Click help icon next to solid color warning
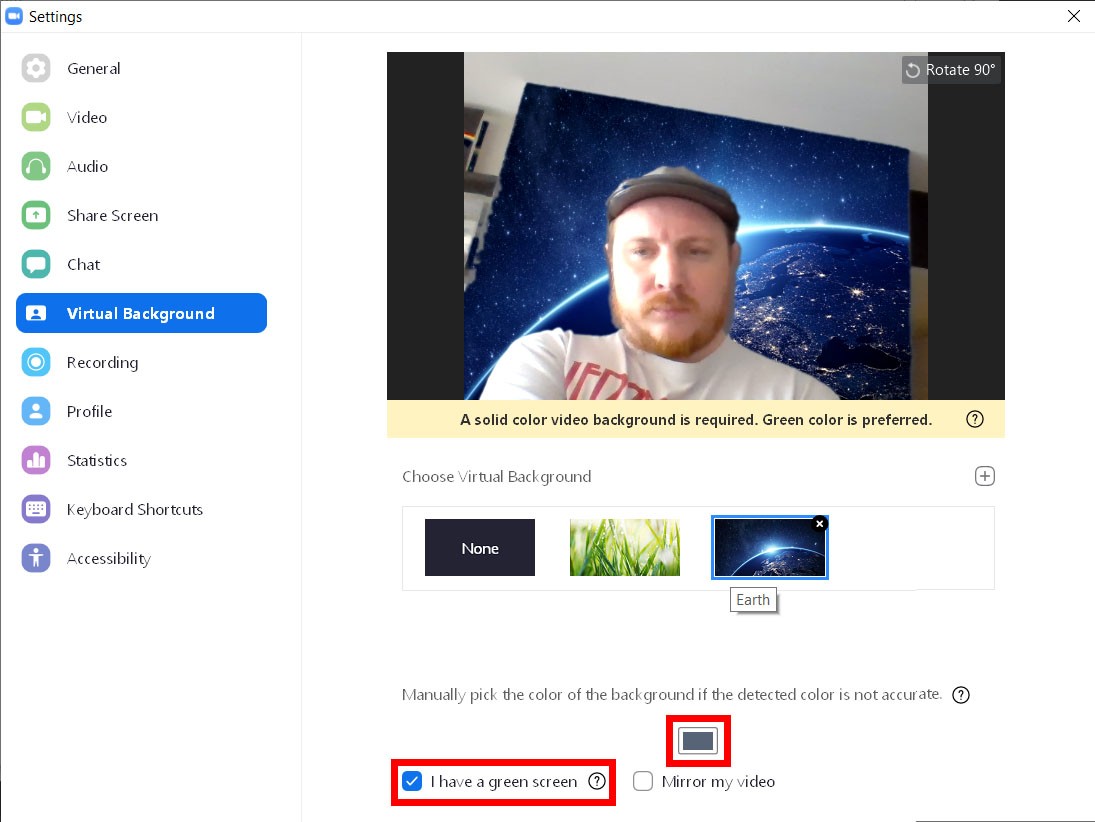Viewport: 1095px width, 822px height. click(974, 420)
